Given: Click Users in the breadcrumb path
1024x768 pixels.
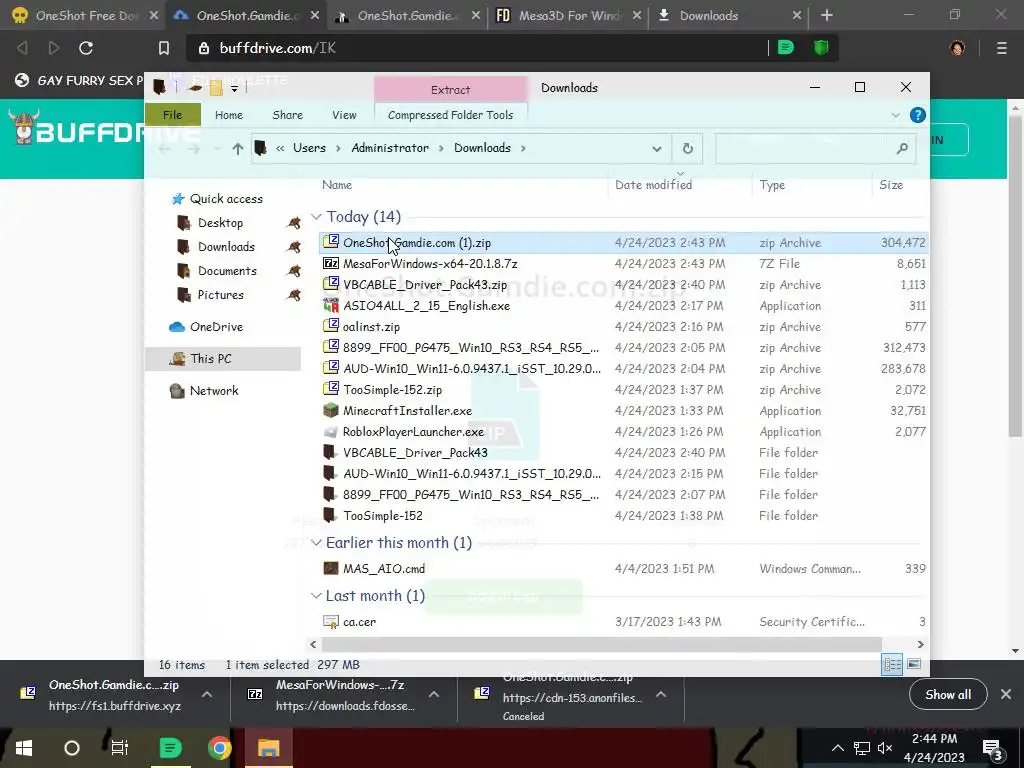Looking at the screenshot, I should click(x=310, y=148).
